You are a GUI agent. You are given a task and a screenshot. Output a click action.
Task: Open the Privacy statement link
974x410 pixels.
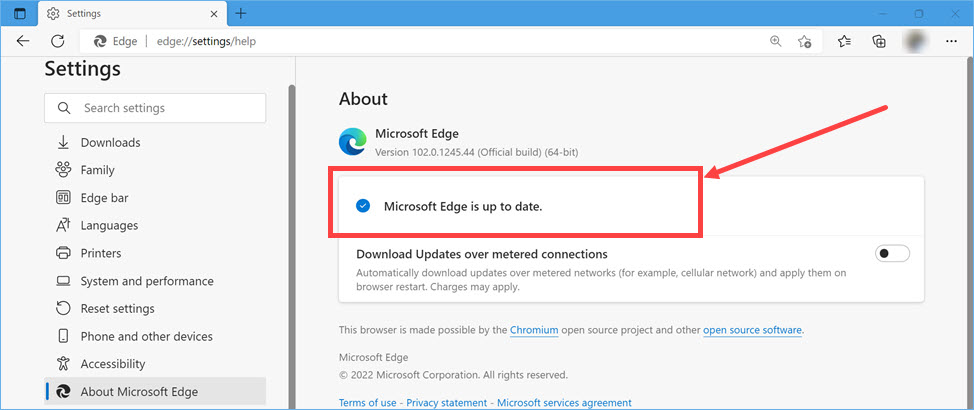coord(446,403)
